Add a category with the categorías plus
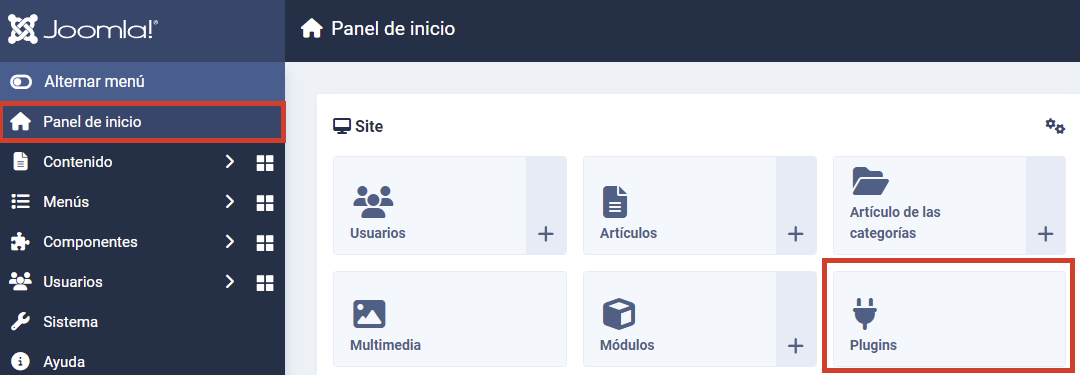Viewport: 1080px width, 375px height. (1046, 234)
